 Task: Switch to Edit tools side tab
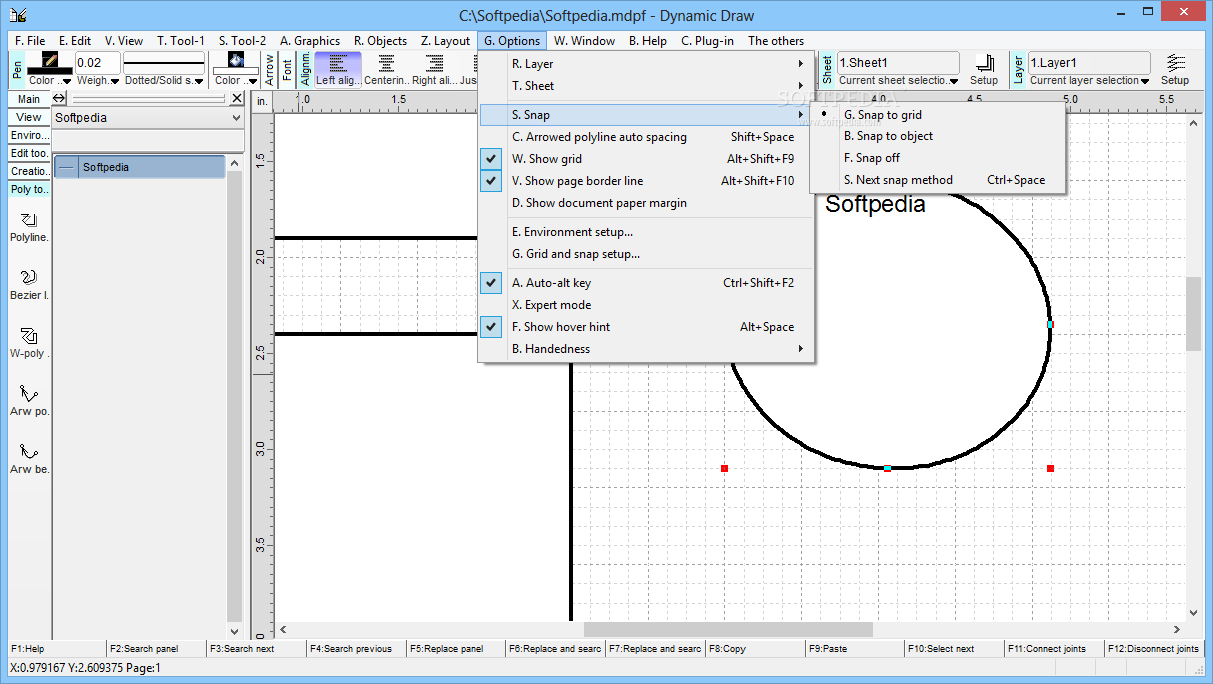click(29, 153)
